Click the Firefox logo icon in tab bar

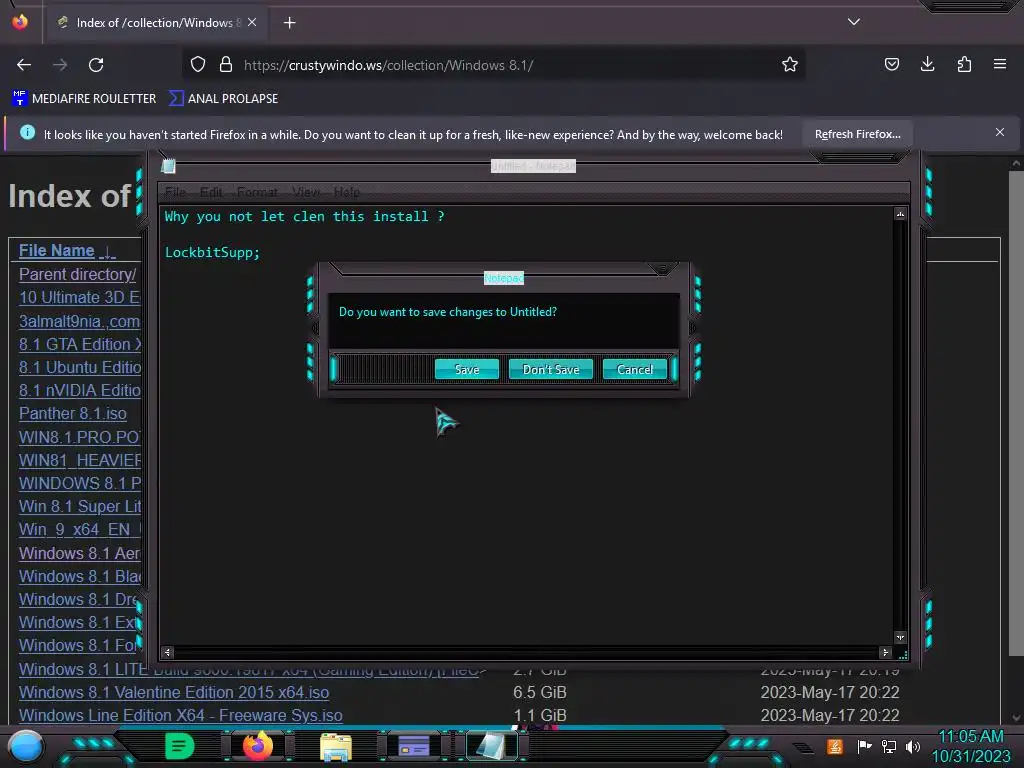point(20,22)
